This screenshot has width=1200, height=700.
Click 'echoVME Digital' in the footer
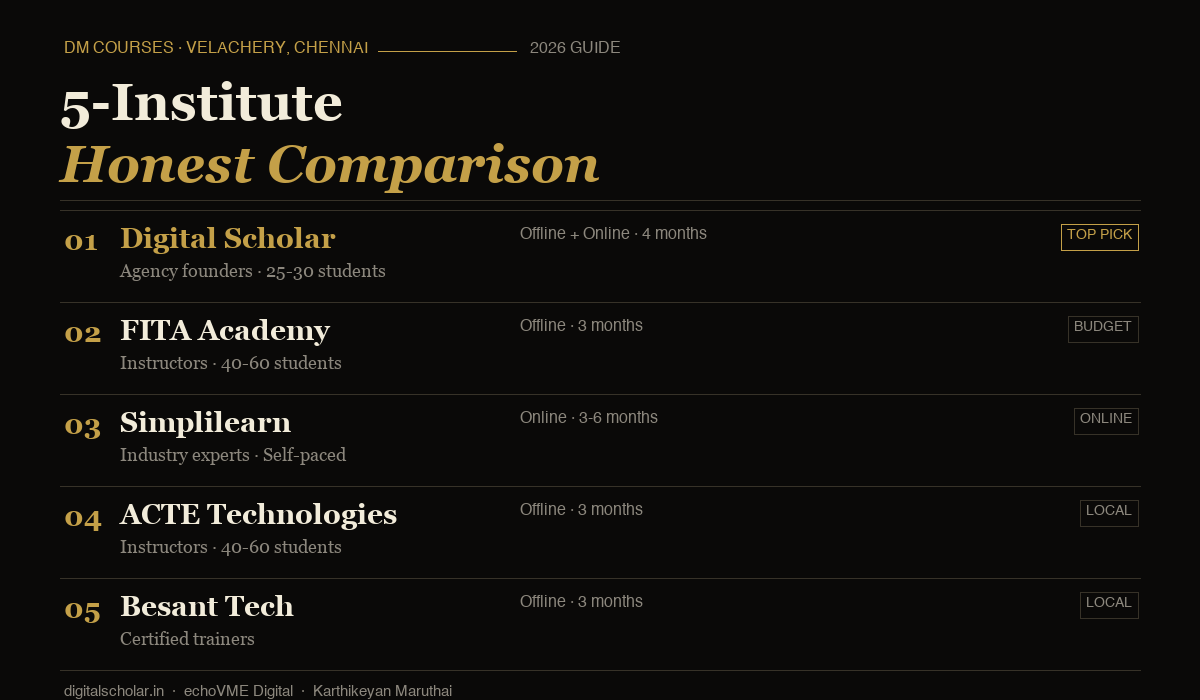click(238, 691)
